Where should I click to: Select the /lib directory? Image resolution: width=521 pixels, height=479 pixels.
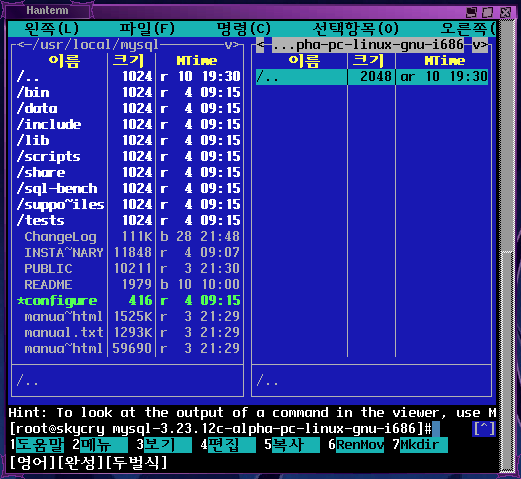[128, 141]
